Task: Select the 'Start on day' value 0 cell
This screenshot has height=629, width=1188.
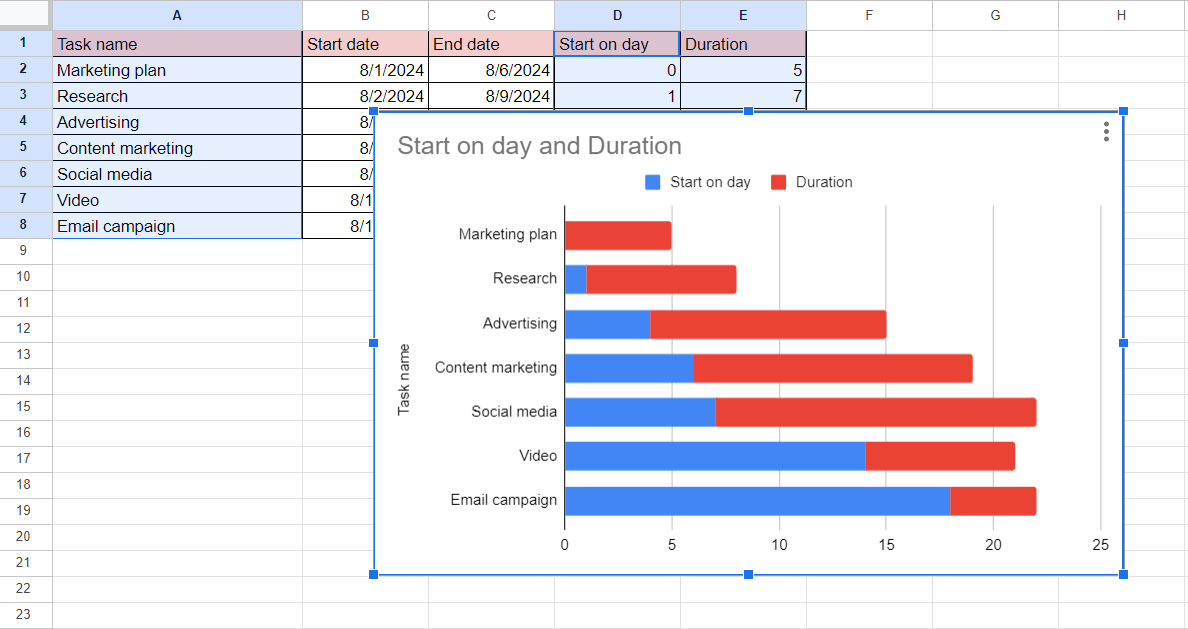Action: point(617,70)
